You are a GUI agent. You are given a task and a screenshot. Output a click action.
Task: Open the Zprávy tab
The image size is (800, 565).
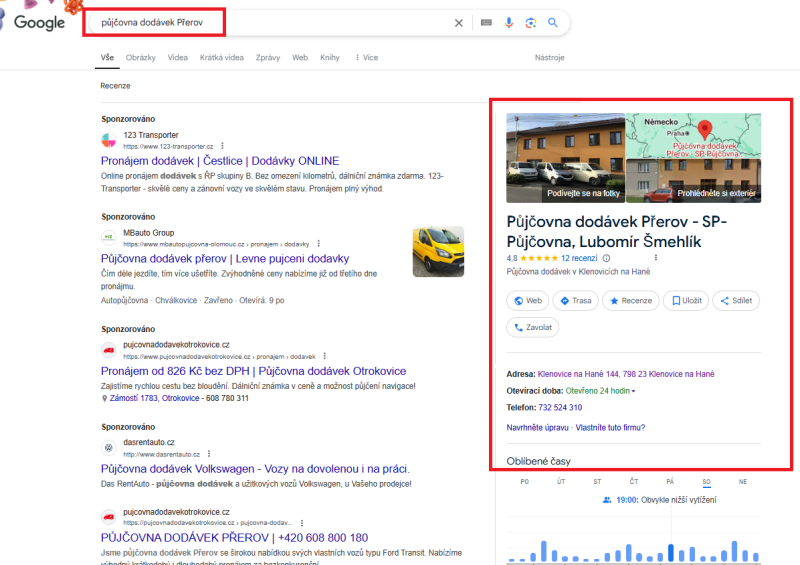pyautogui.click(x=268, y=58)
